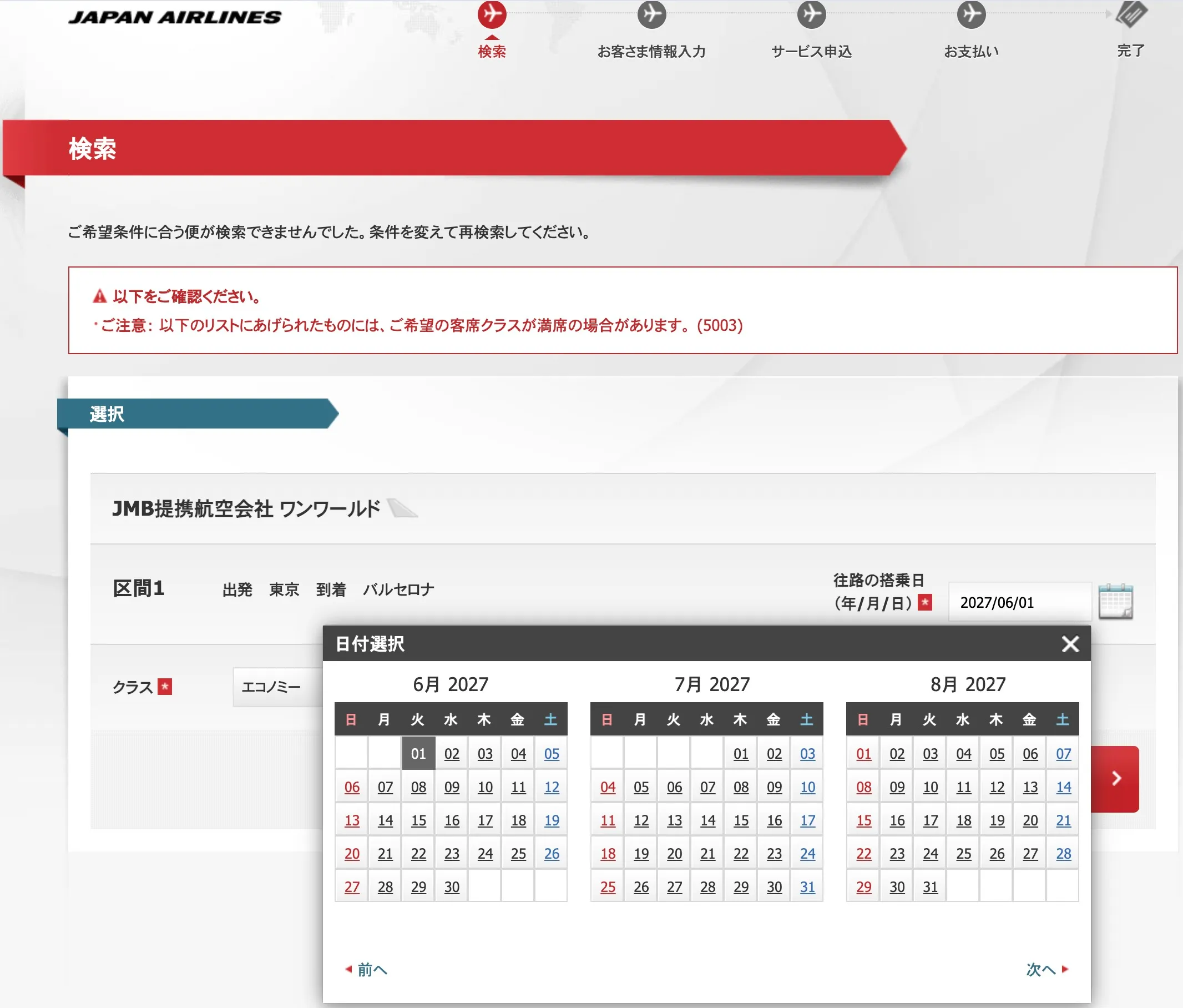Click the 完了 step ticket icon
The height and width of the screenshot is (1008, 1183).
coord(1131,14)
